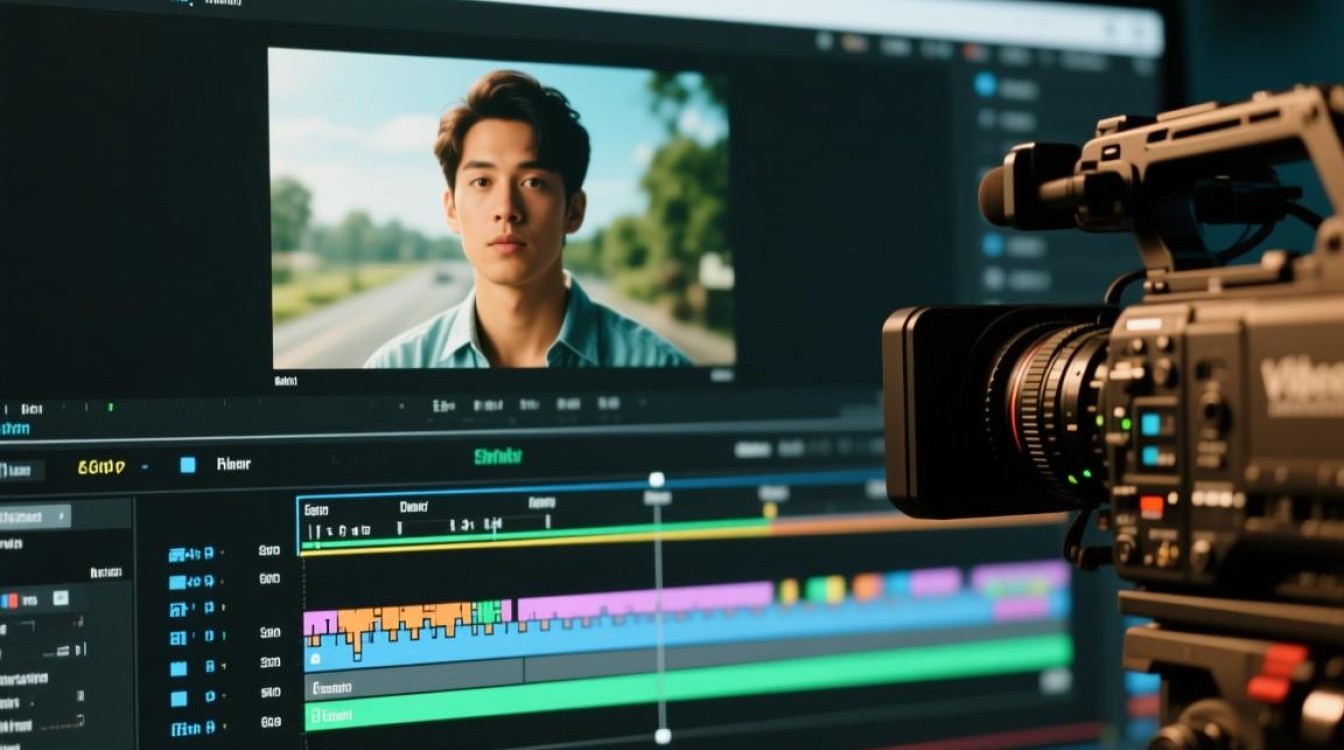Click the teal label under the preview panel
Screen dimensions: 1344x750
(13, 428)
